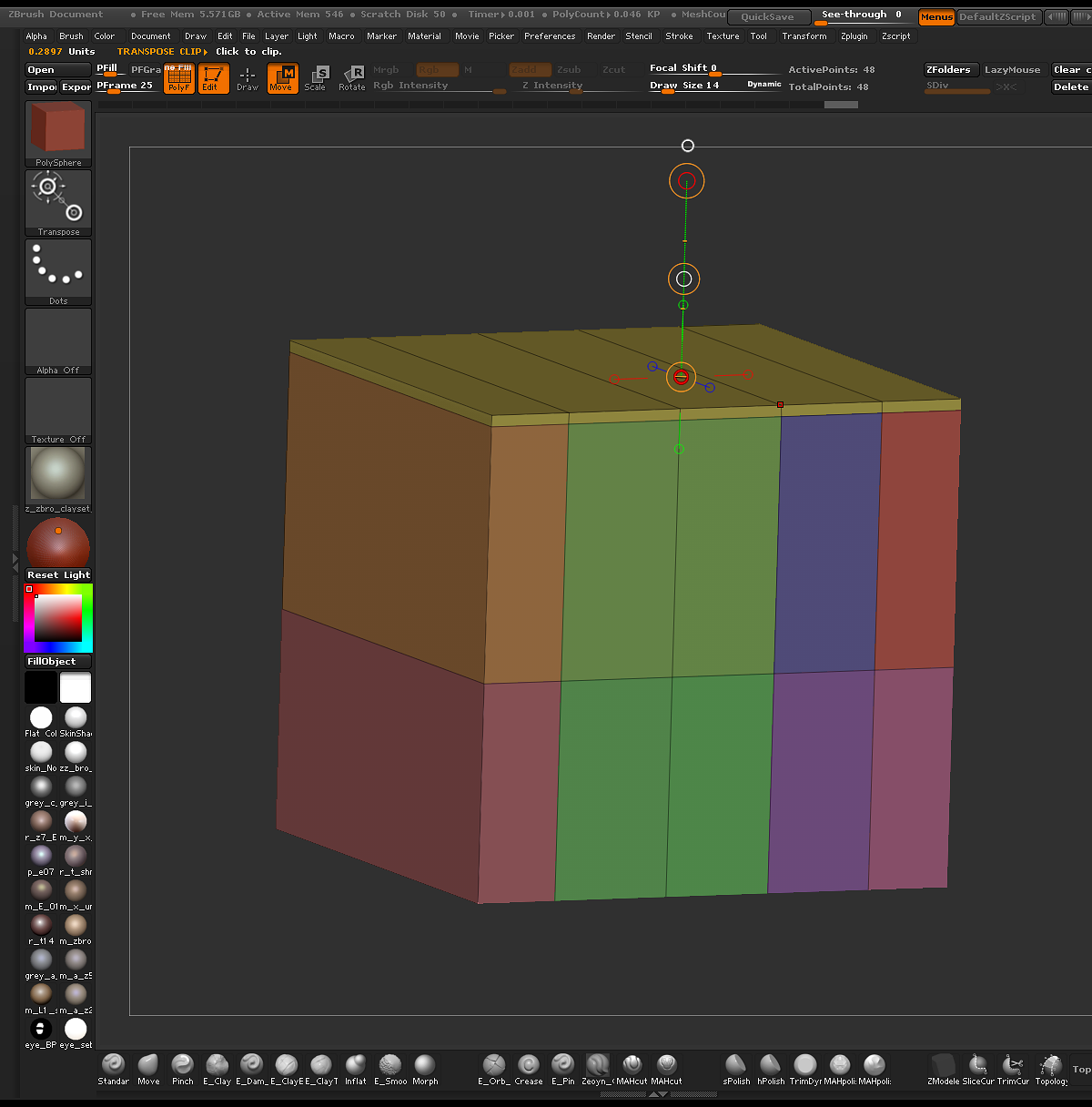1092x1107 pixels.
Task: Click the DefaultZScript button
Action: point(997,17)
